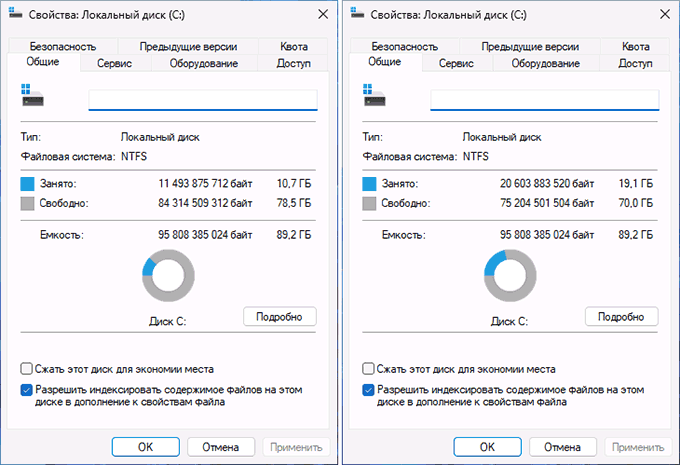
Task: Click the drive icon in right dialog
Action: pyautogui.click(x=374, y=95)
